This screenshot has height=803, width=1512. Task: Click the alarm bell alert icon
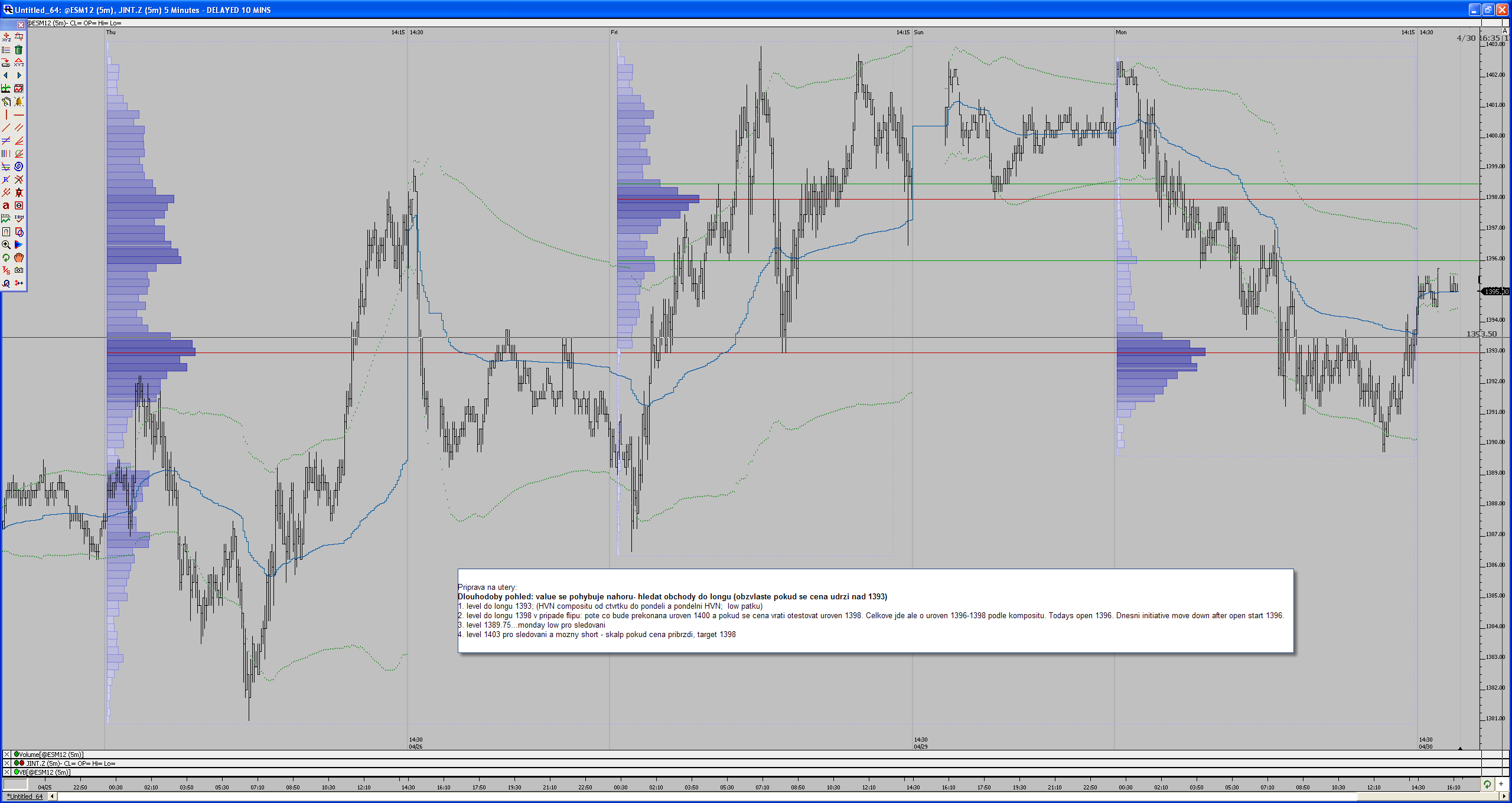(x=19, y=102)
